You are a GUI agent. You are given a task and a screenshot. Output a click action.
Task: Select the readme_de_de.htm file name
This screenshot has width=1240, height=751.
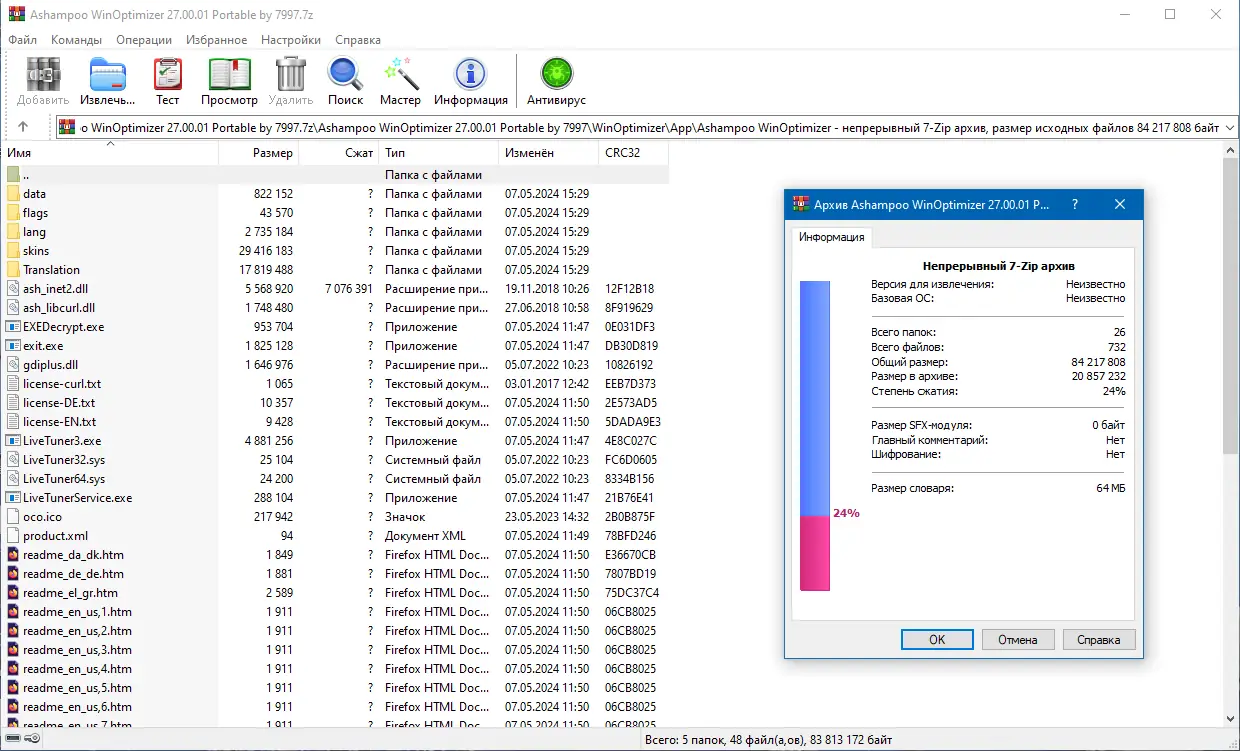click(x=73, y=574)
